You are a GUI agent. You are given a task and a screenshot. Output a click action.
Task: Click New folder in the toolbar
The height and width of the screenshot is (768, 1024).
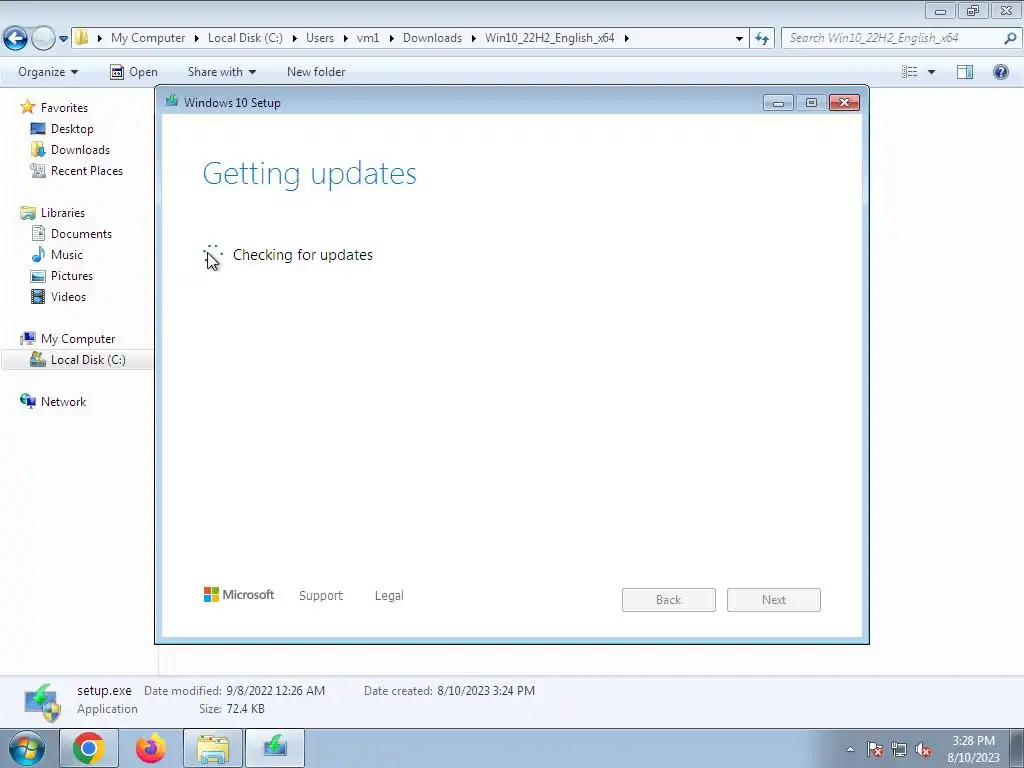[x=316, y=72]
